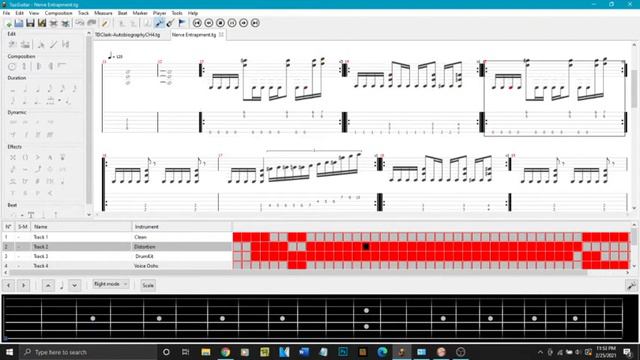
Task: Click the Scale button
Action: (148, 285)
